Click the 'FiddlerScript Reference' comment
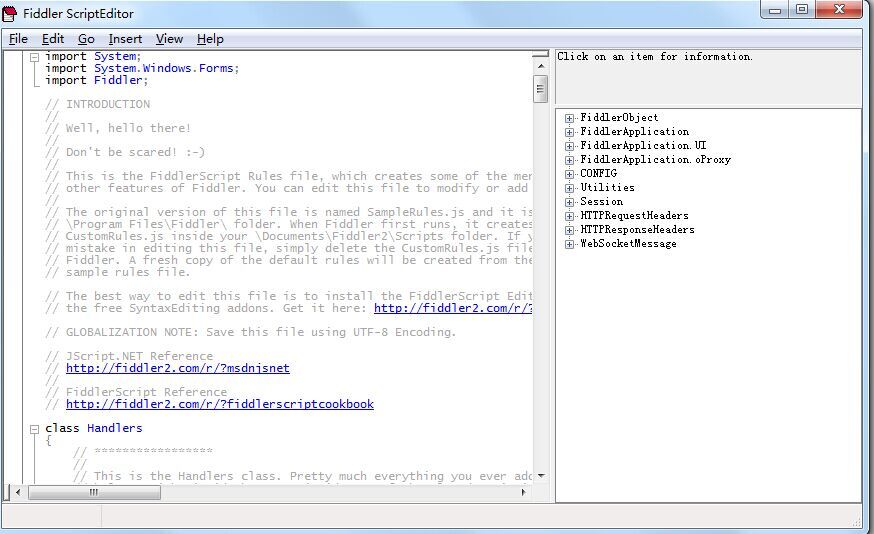Viewport: 874px width, 534px height. (x=136, y=392)
